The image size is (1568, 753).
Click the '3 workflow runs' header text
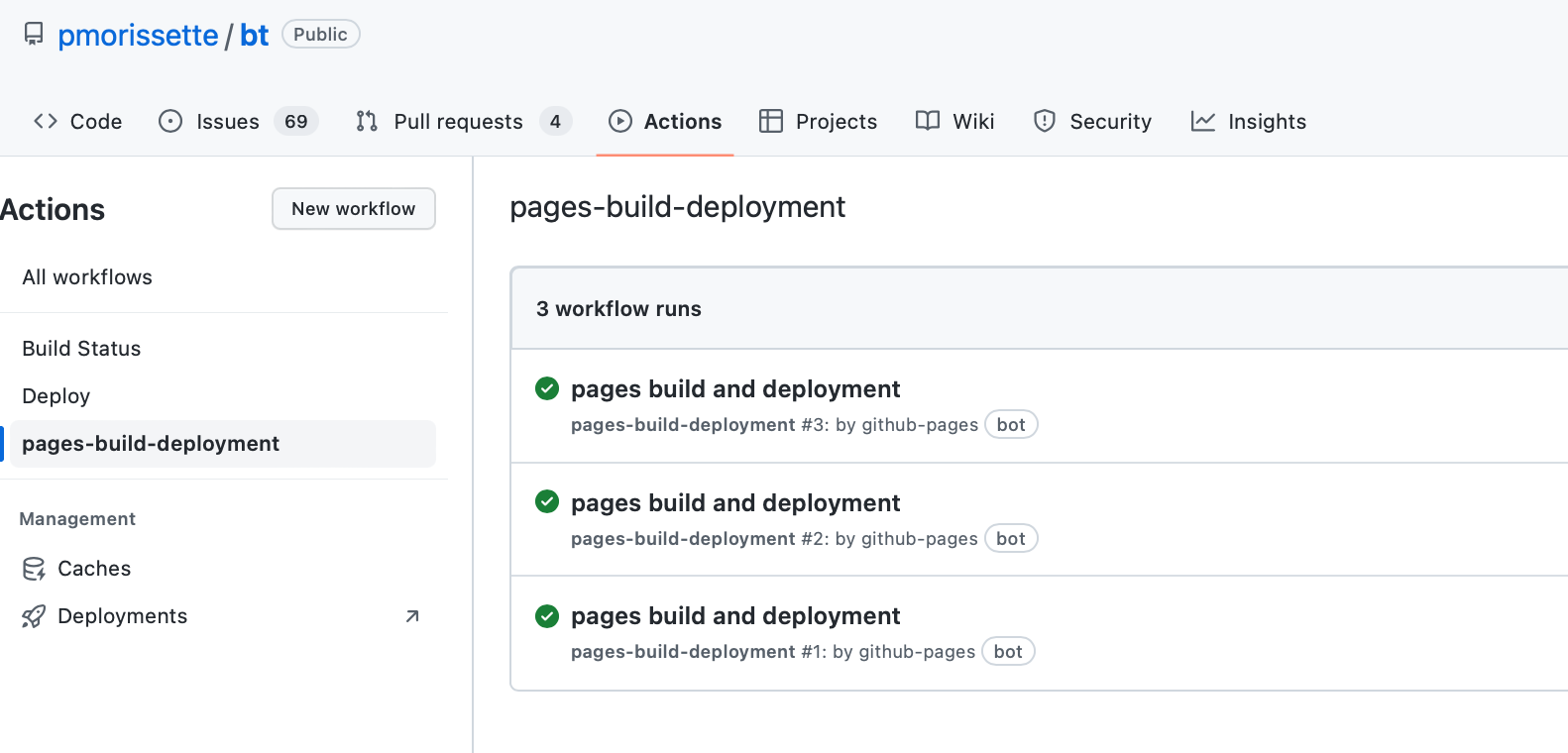[x=618, y=309]
